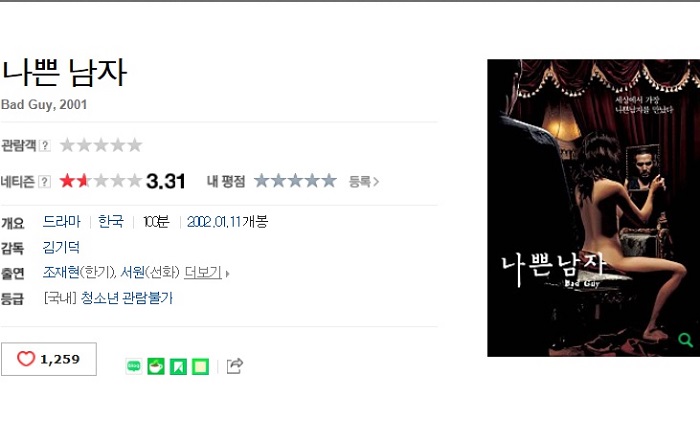Share to Naver cafe cup icon

(156, 366)
